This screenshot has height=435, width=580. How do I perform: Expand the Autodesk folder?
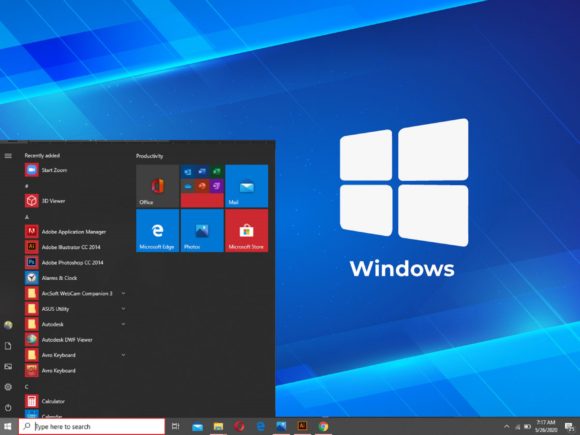pyautogui.click(x=124, y=324)
